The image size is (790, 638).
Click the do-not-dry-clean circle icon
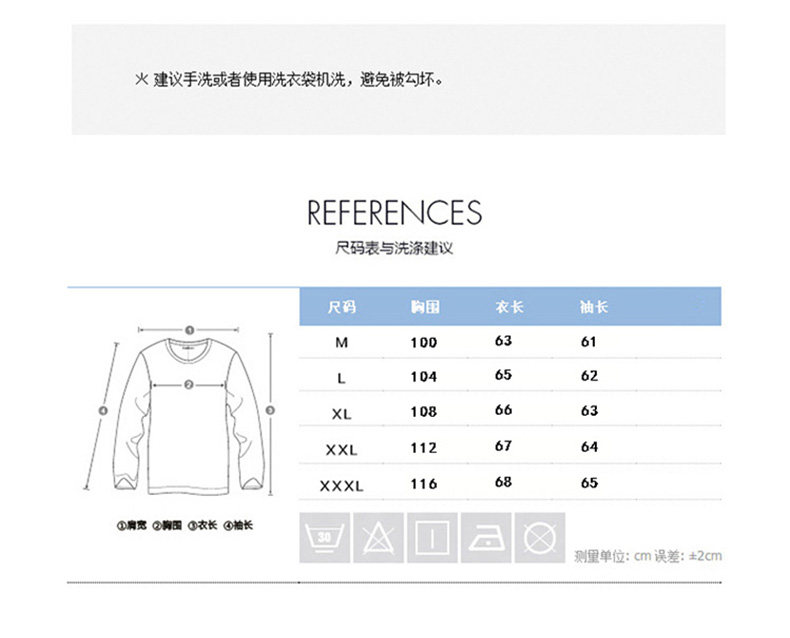coord(540,538)
